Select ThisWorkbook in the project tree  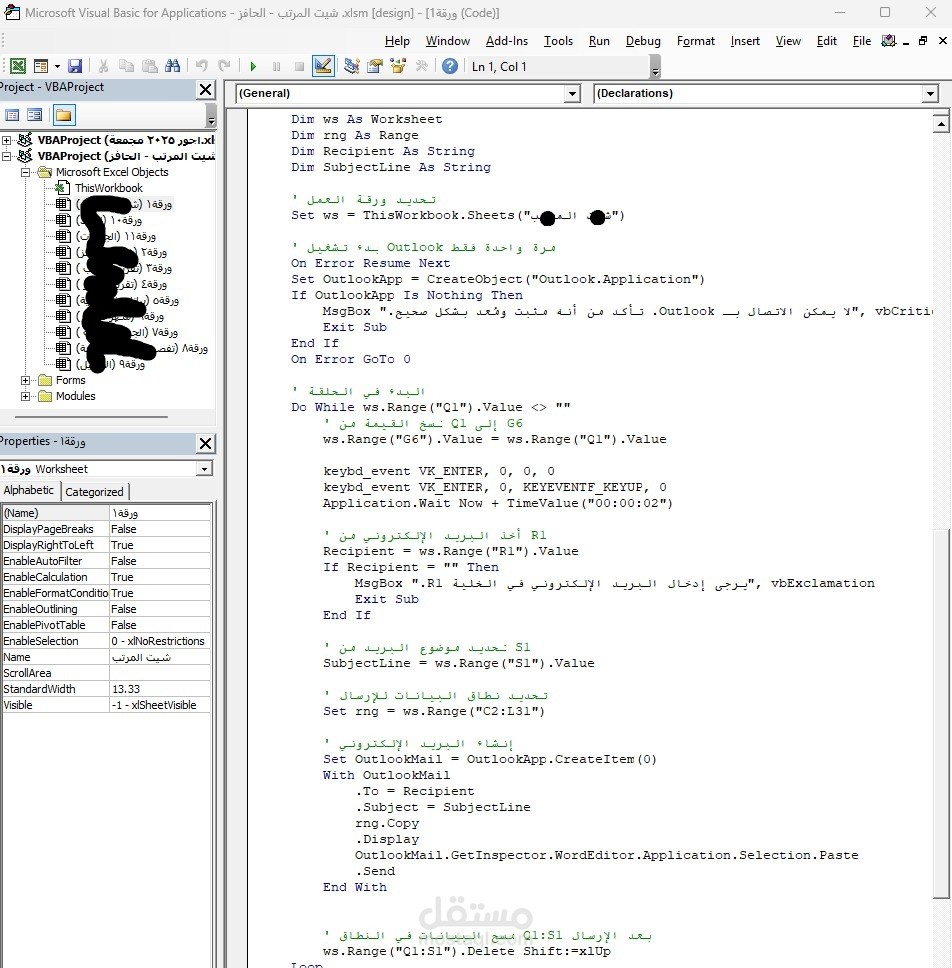click(x=109, y=188)
